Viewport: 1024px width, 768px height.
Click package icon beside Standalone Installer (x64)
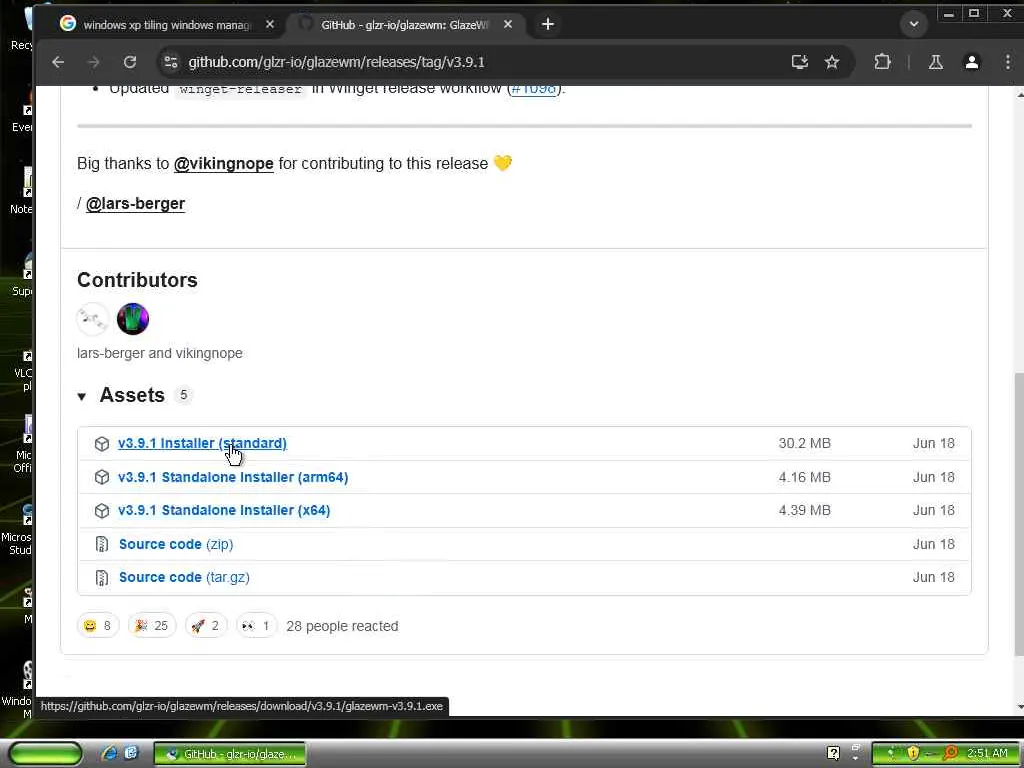tap(102, 511)
